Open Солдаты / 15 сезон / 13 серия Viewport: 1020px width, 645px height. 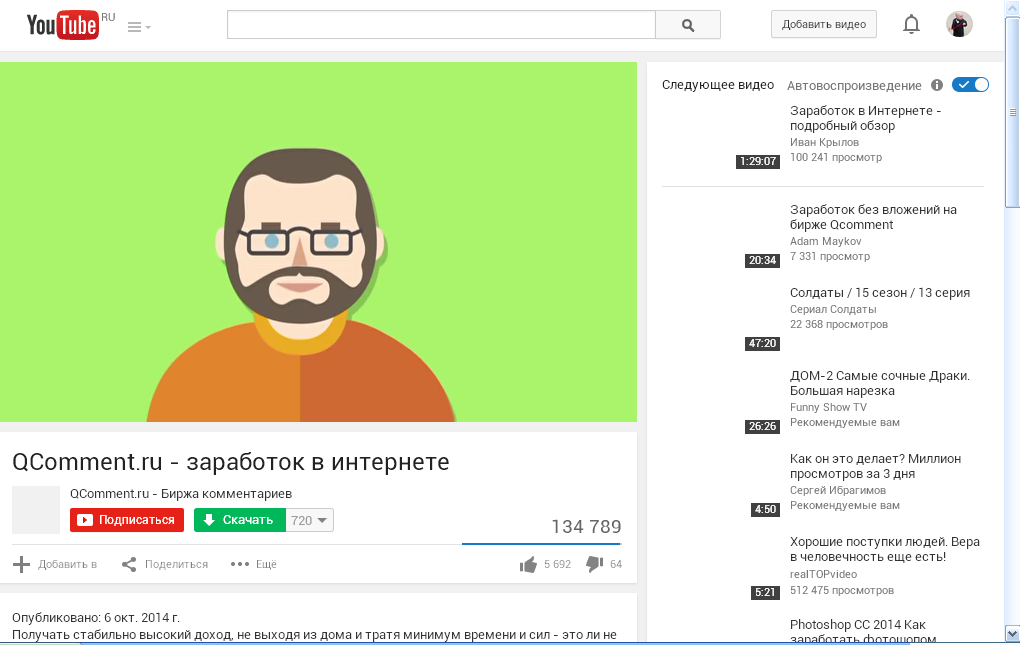879,293
